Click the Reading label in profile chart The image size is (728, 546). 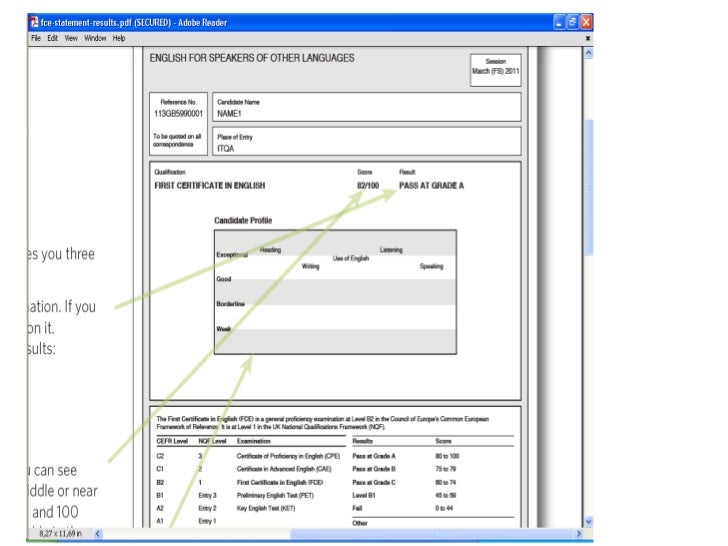point(270,250)
